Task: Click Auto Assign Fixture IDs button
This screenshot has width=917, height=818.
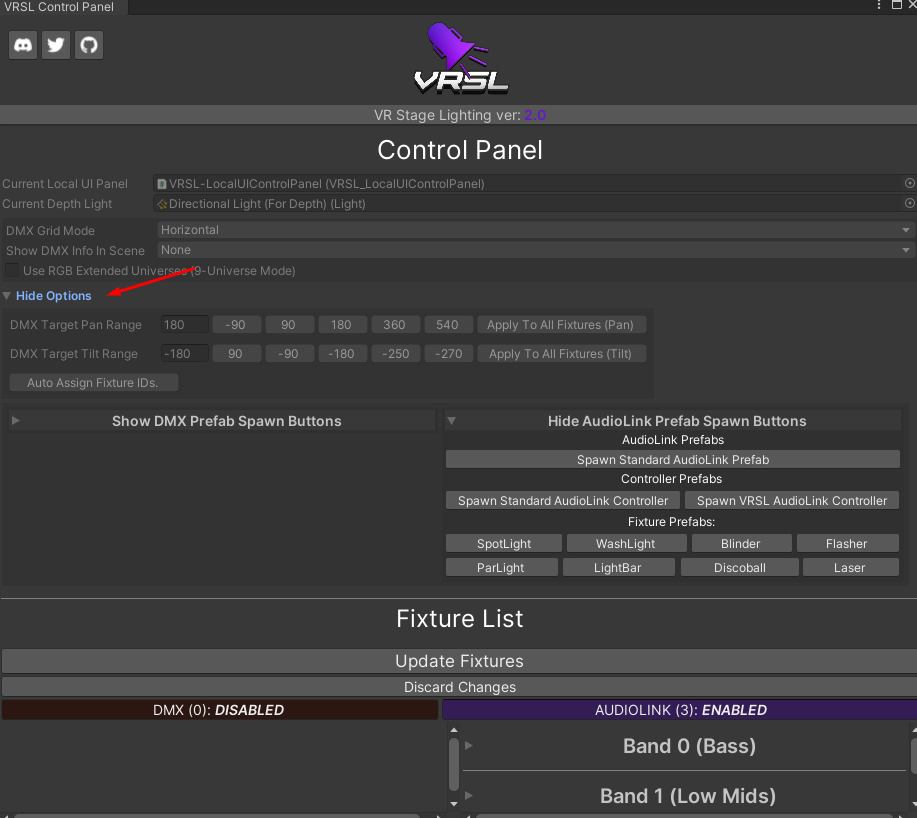Action: tap(93, 382)
